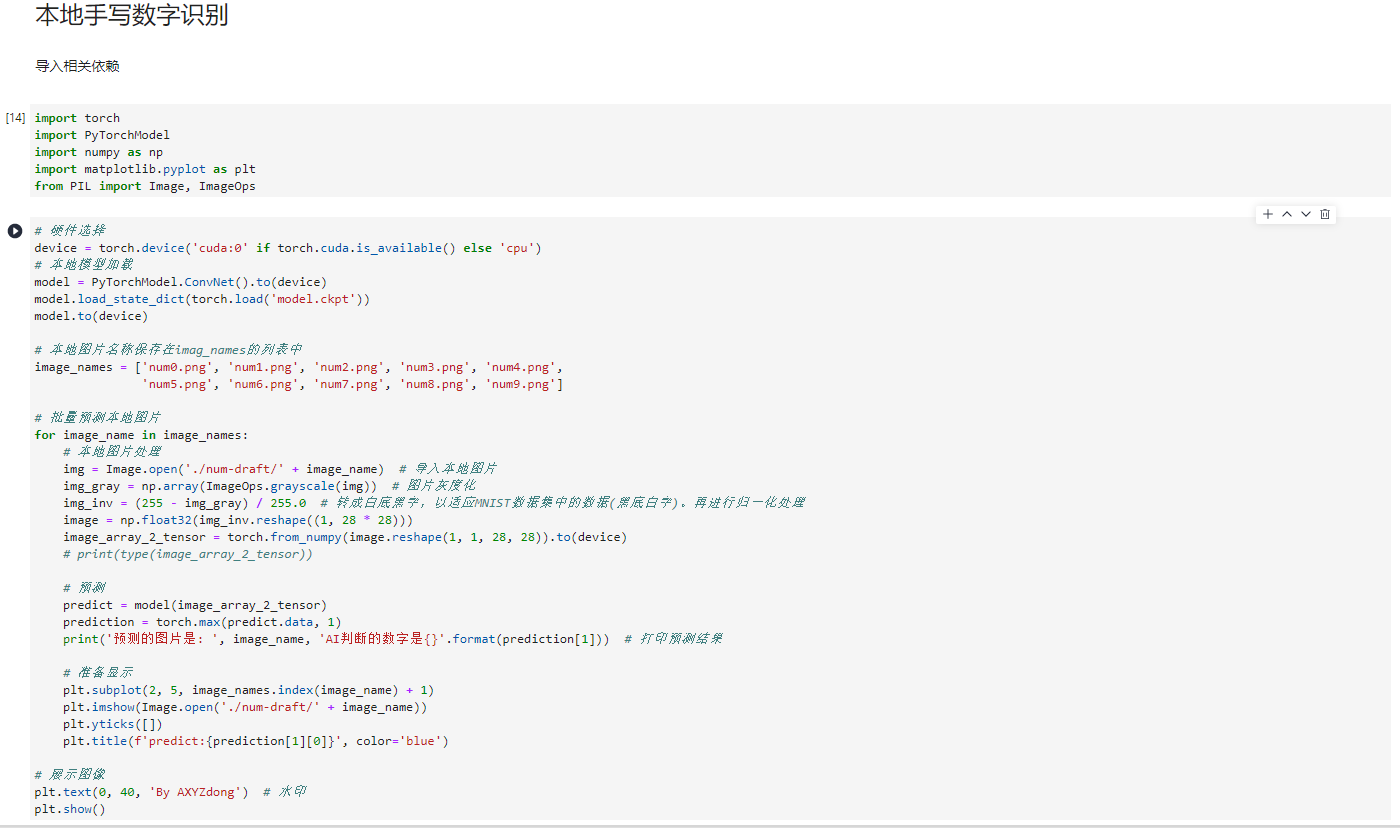Click the 'img_inv = (255 - img_gray)' line
The height and width of the screenshot is (828, 1400).
tap(434, 503)
